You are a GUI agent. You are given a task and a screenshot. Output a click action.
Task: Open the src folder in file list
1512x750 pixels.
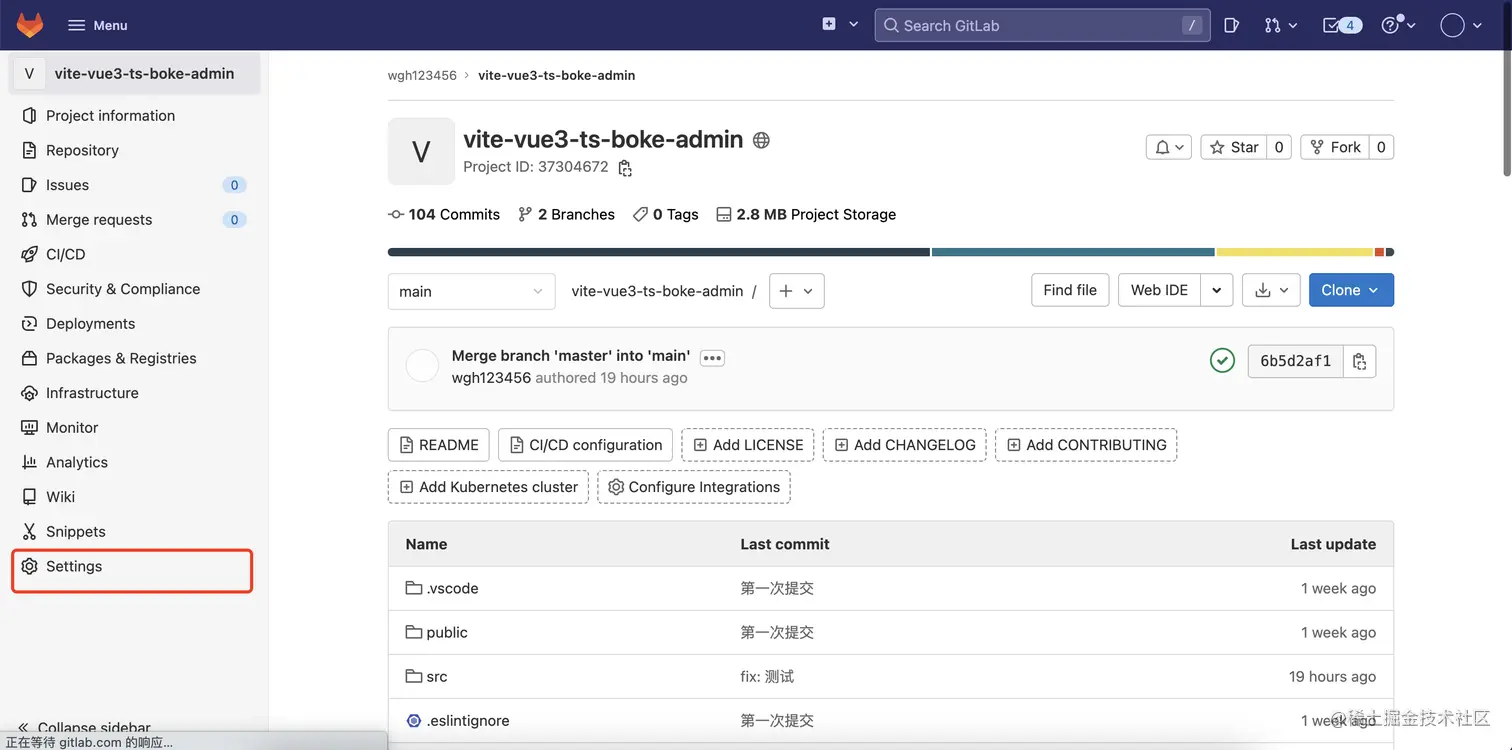coord(437,676)
